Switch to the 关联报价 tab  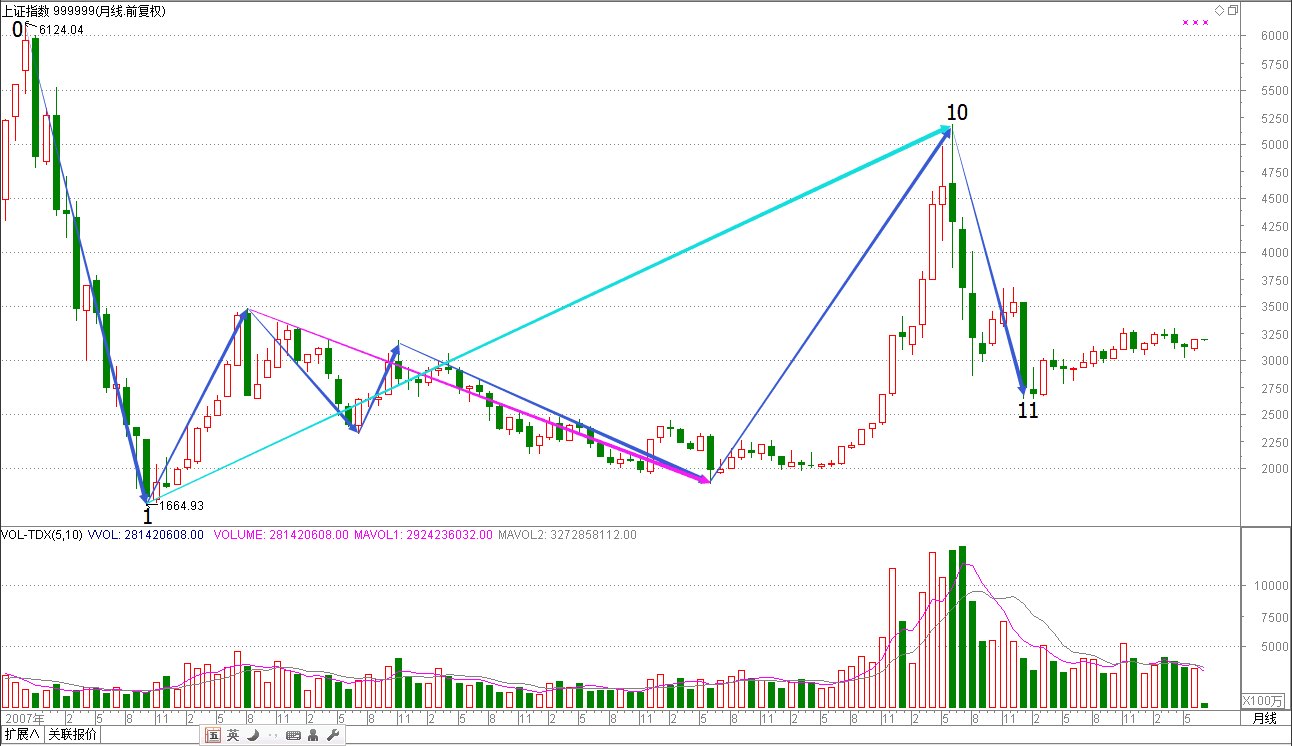(x=73, y=735)
